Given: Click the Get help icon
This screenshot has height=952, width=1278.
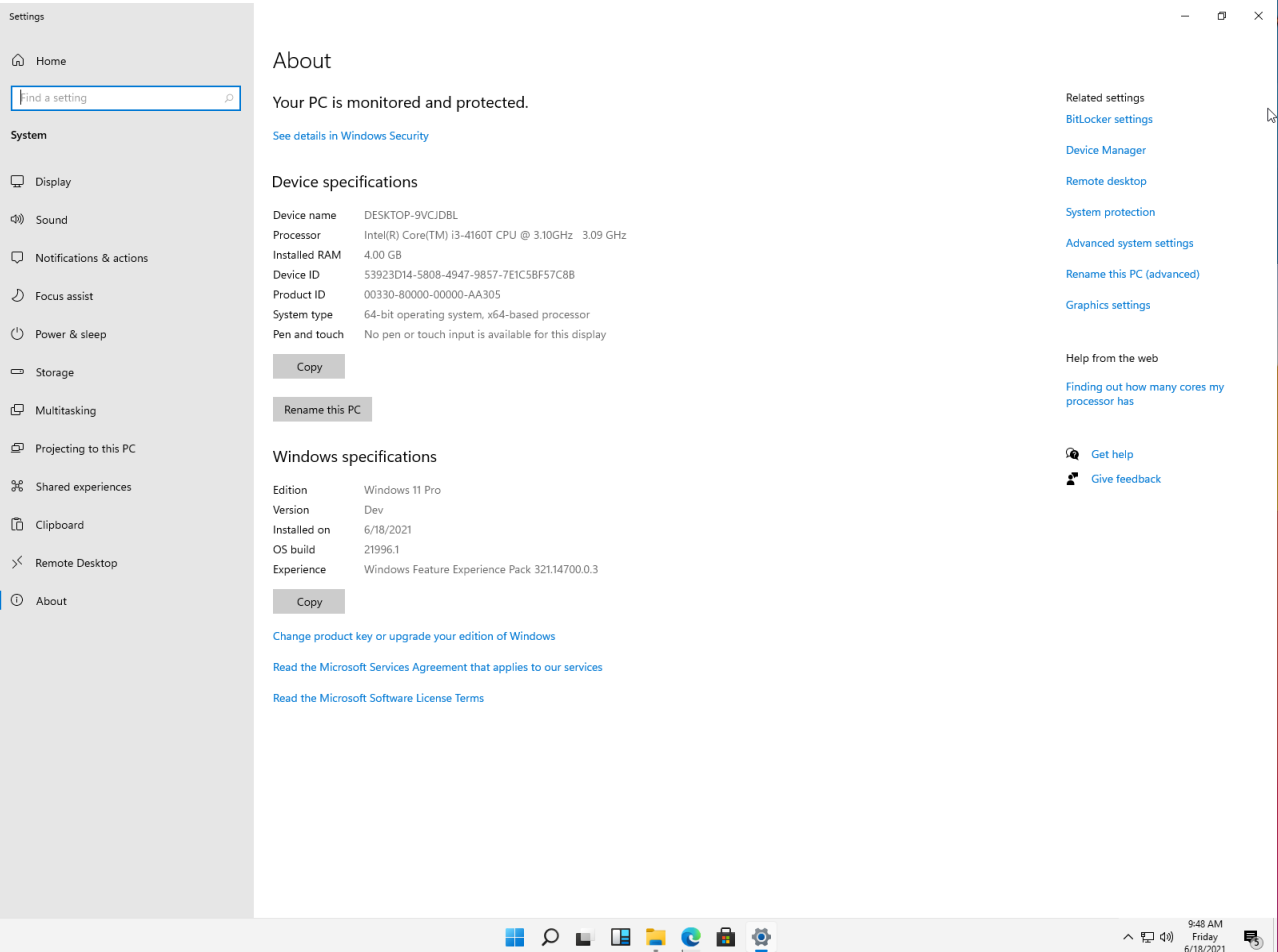Looking at the screenshot, I should click(x=1073, y=454).
